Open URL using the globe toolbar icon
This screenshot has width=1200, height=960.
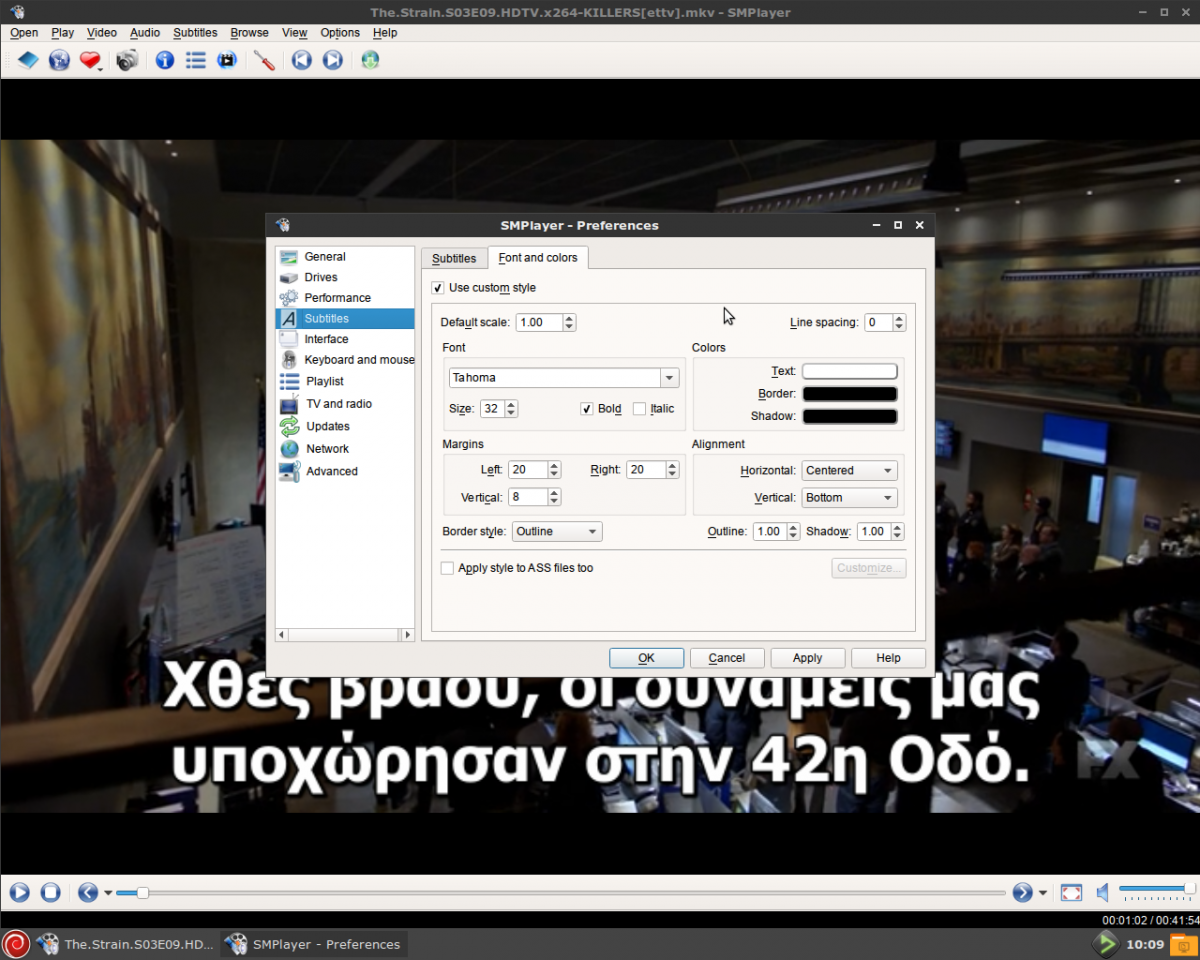[x=59, y=60]
